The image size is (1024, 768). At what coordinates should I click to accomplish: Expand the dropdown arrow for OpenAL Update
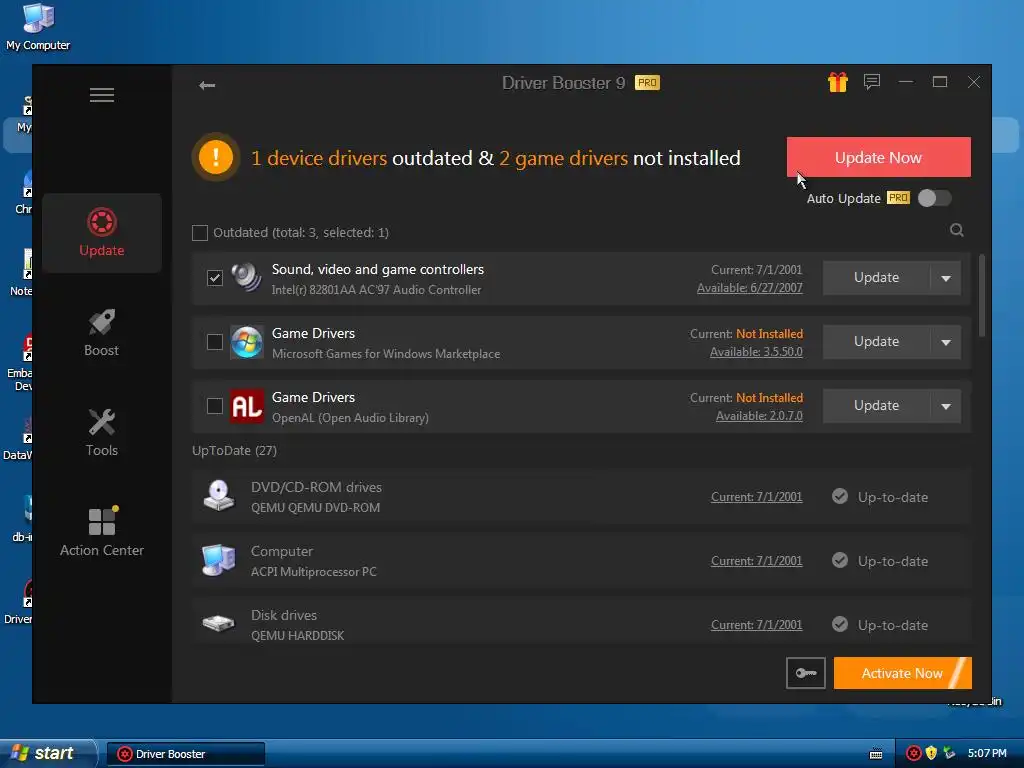click(946, 406)
